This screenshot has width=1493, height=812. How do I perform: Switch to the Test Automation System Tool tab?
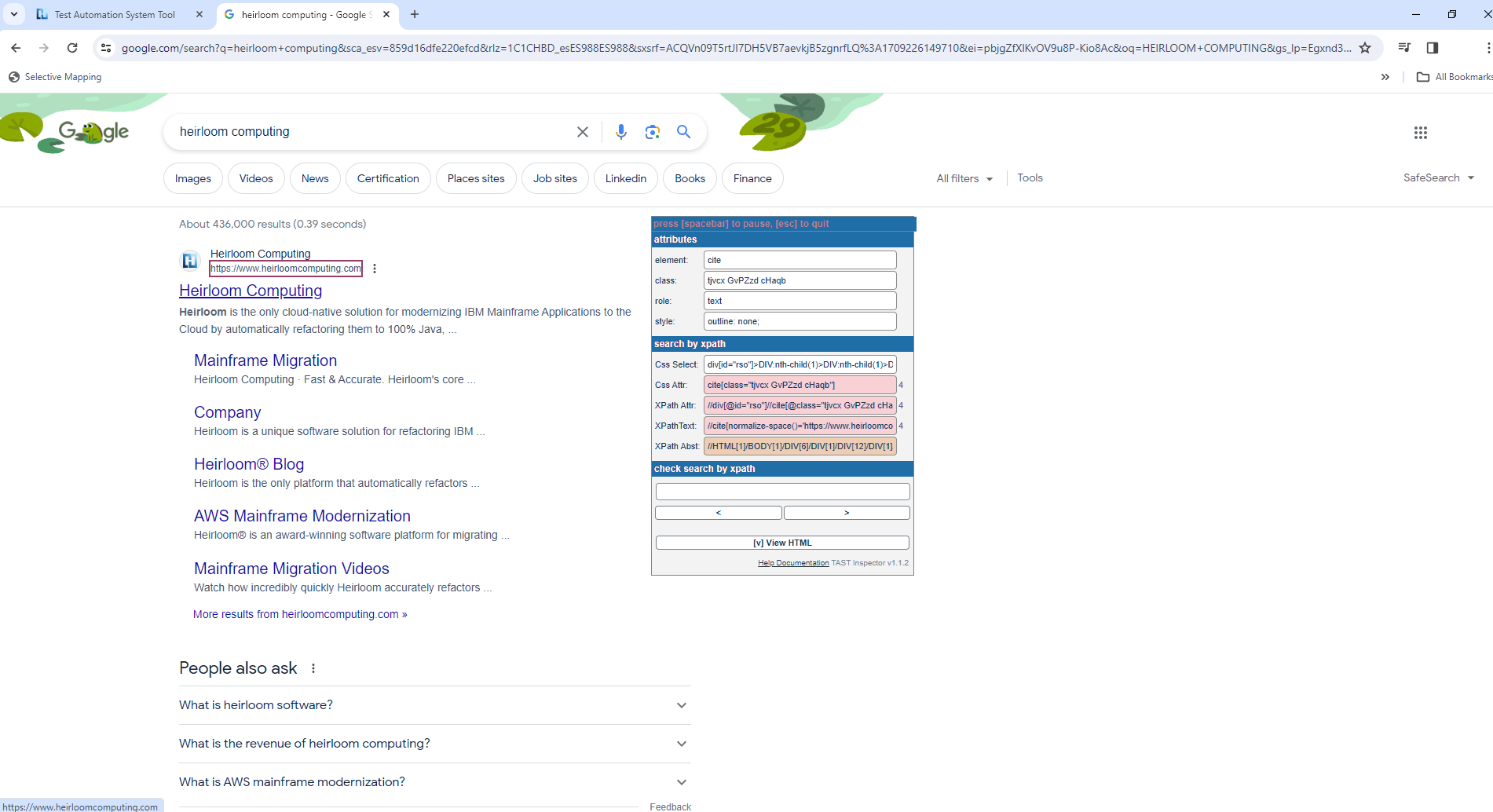115,14
